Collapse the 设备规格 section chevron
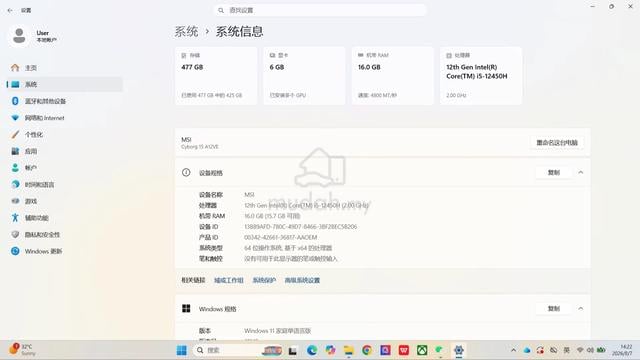 (x=580, y=173)
